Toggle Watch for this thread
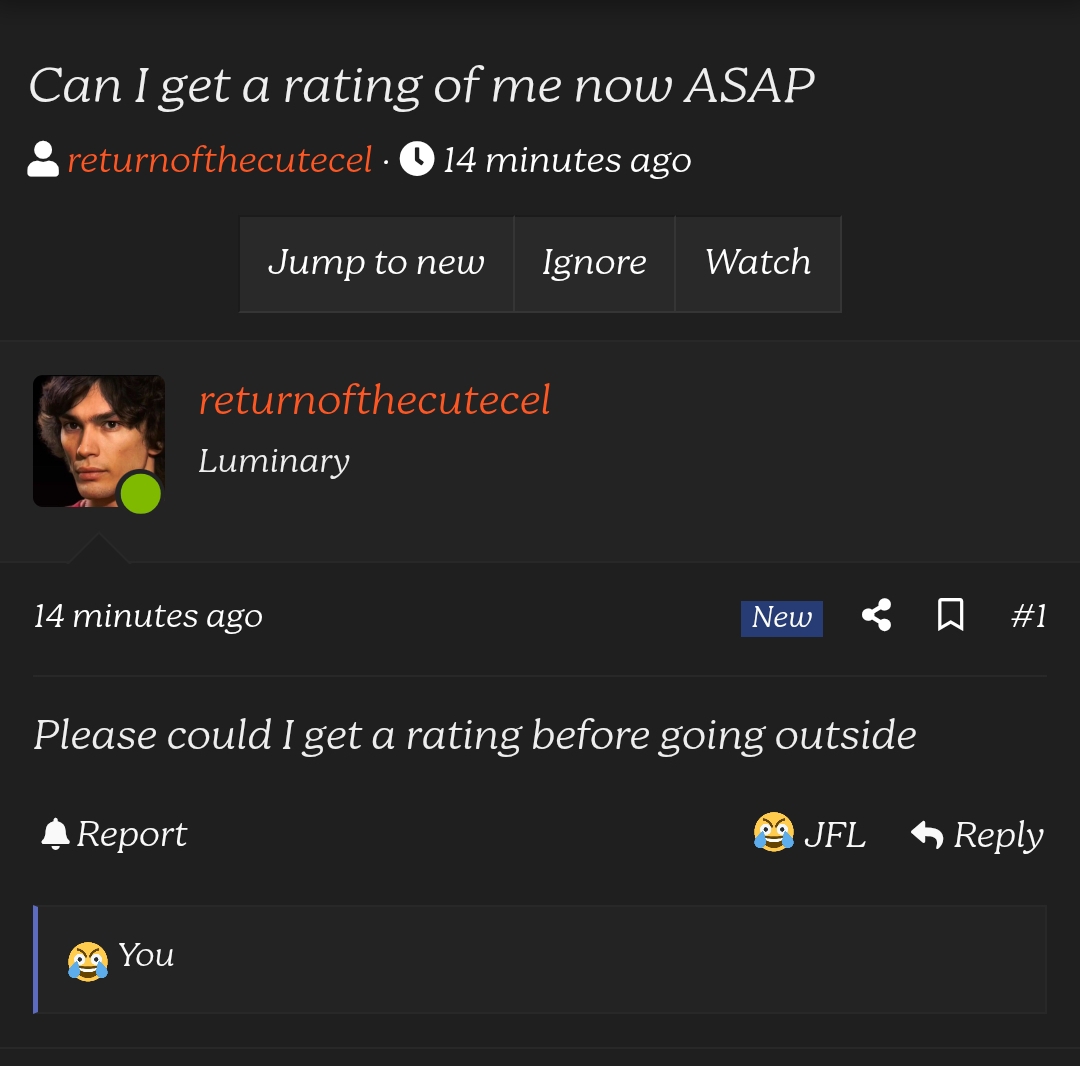The height and width of the screenshot is (1066, 1080). pyautogui.click(x=758, y=263)
